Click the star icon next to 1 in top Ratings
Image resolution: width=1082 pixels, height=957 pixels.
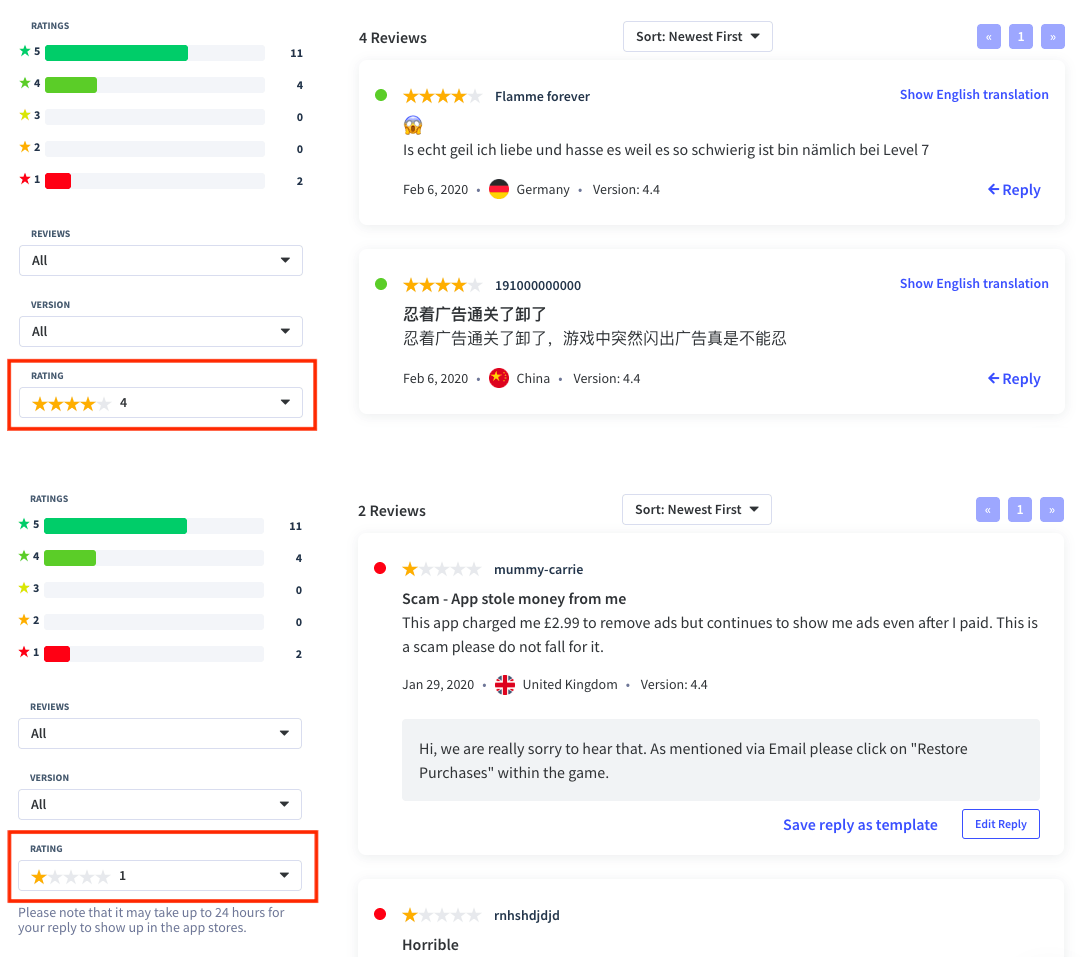click(25, 179)
